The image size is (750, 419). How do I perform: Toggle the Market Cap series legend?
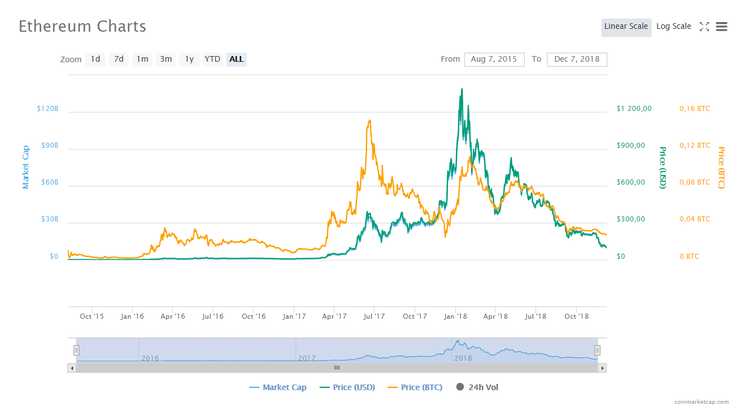pos(278,387)
